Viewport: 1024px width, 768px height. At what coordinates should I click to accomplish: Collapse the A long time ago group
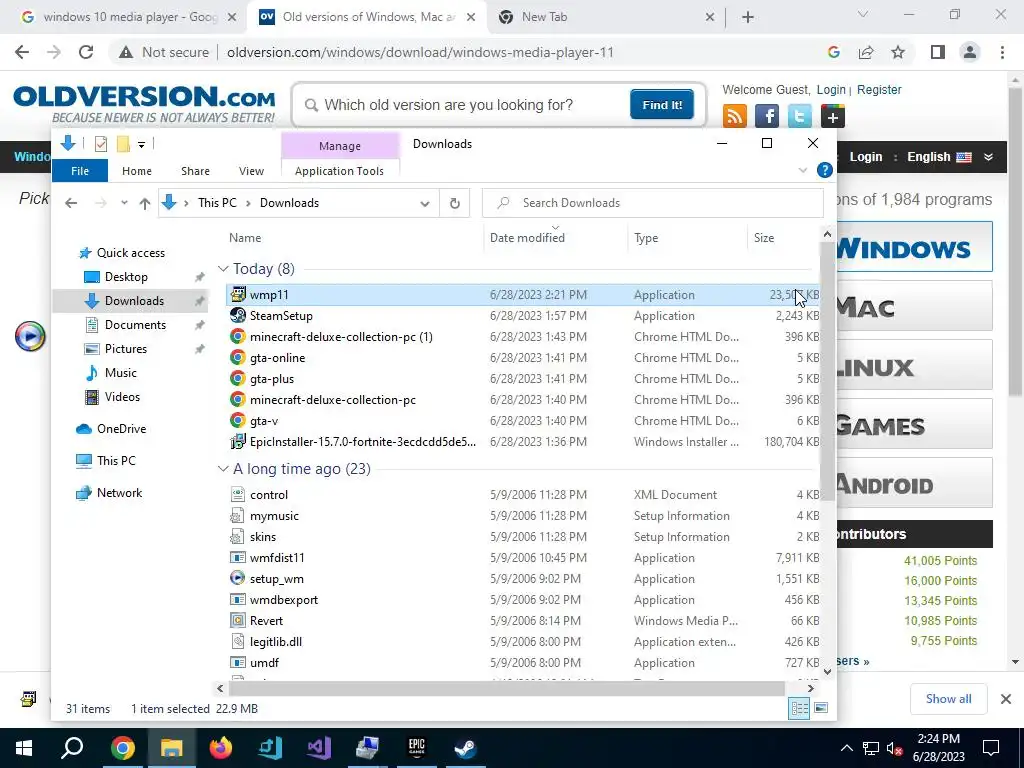tap(223, 469)
